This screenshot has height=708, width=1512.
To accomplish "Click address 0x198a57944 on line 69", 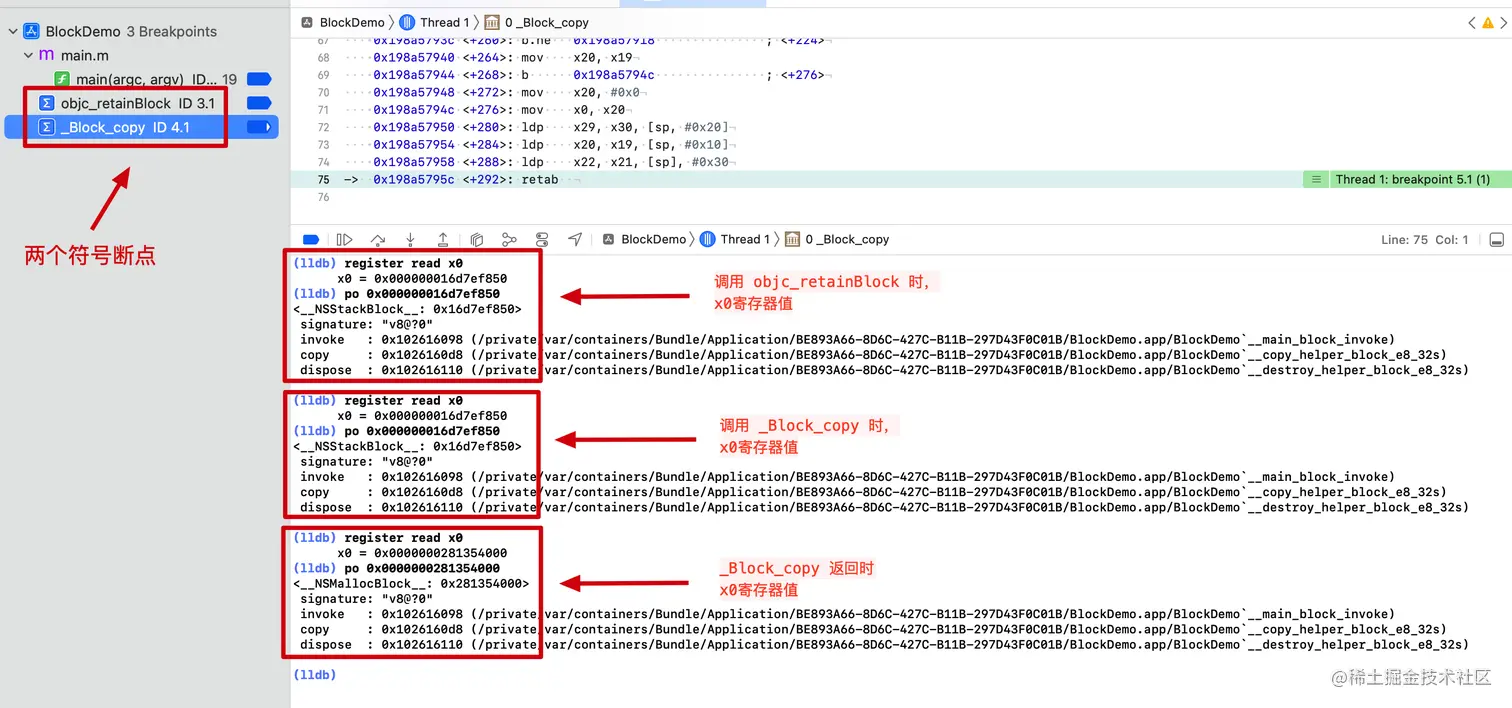I will [413, 75].
